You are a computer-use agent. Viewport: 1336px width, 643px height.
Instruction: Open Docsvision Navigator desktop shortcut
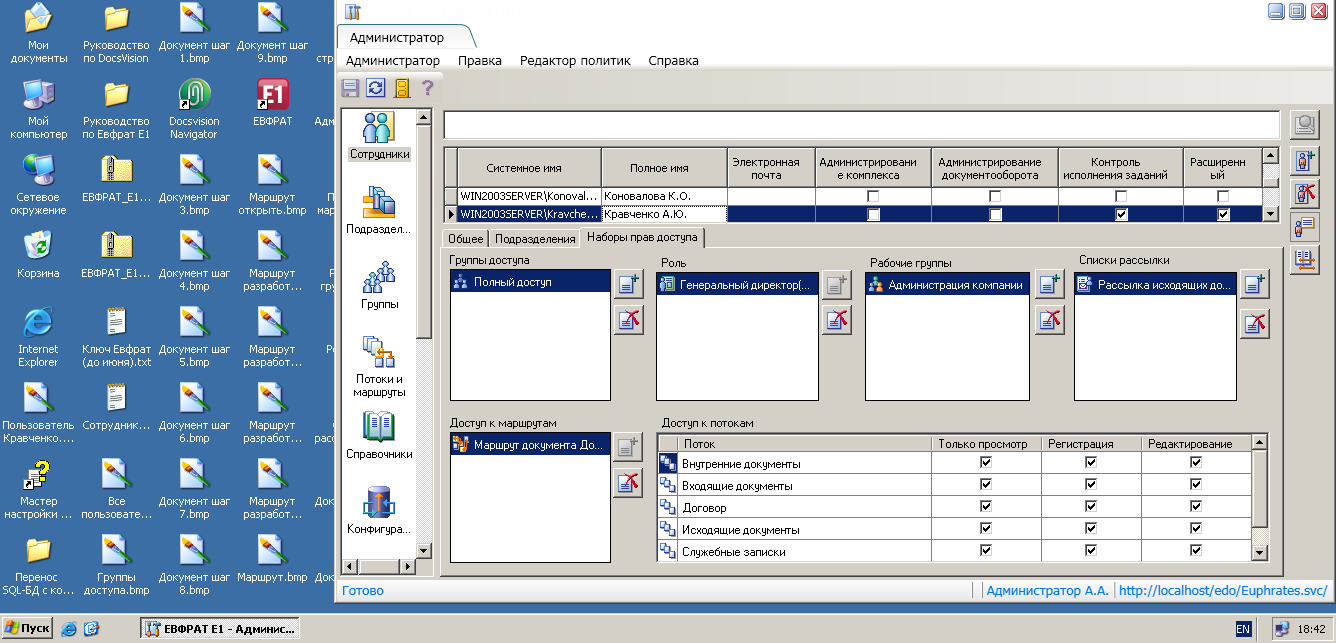[x=193, y=111]
